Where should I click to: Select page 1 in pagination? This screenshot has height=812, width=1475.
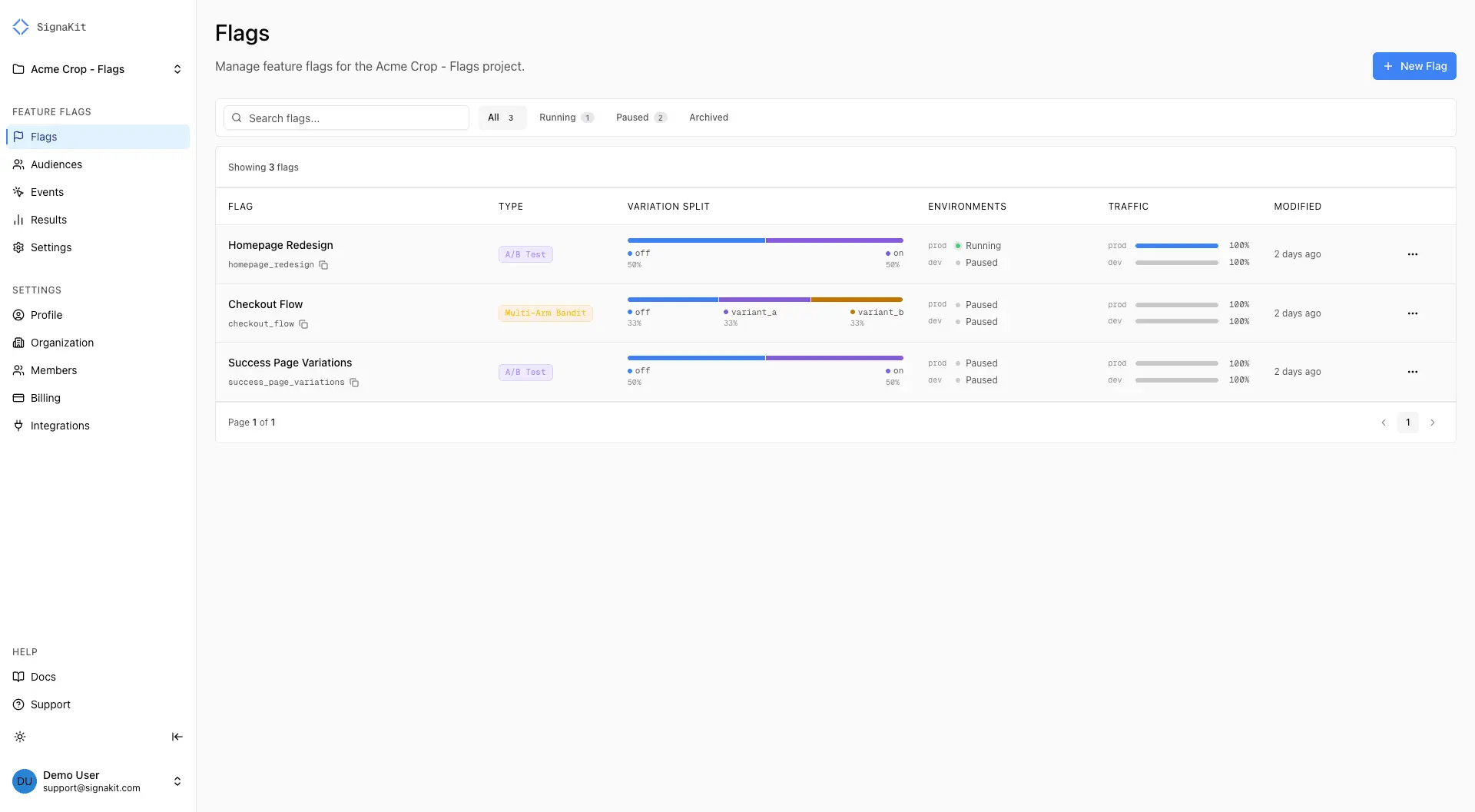coord(1408,423)
